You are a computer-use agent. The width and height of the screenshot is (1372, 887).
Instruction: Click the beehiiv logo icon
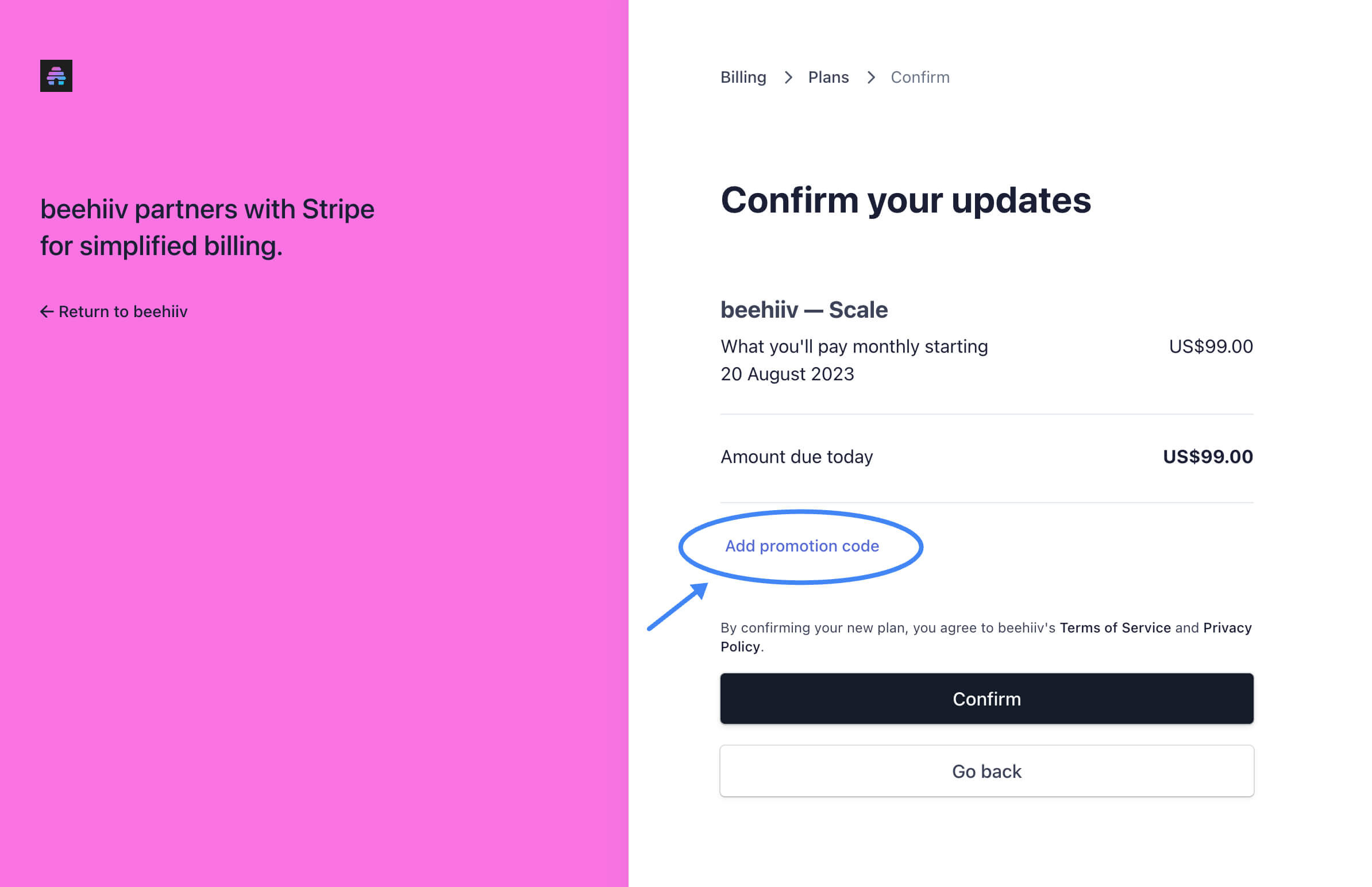55,75
